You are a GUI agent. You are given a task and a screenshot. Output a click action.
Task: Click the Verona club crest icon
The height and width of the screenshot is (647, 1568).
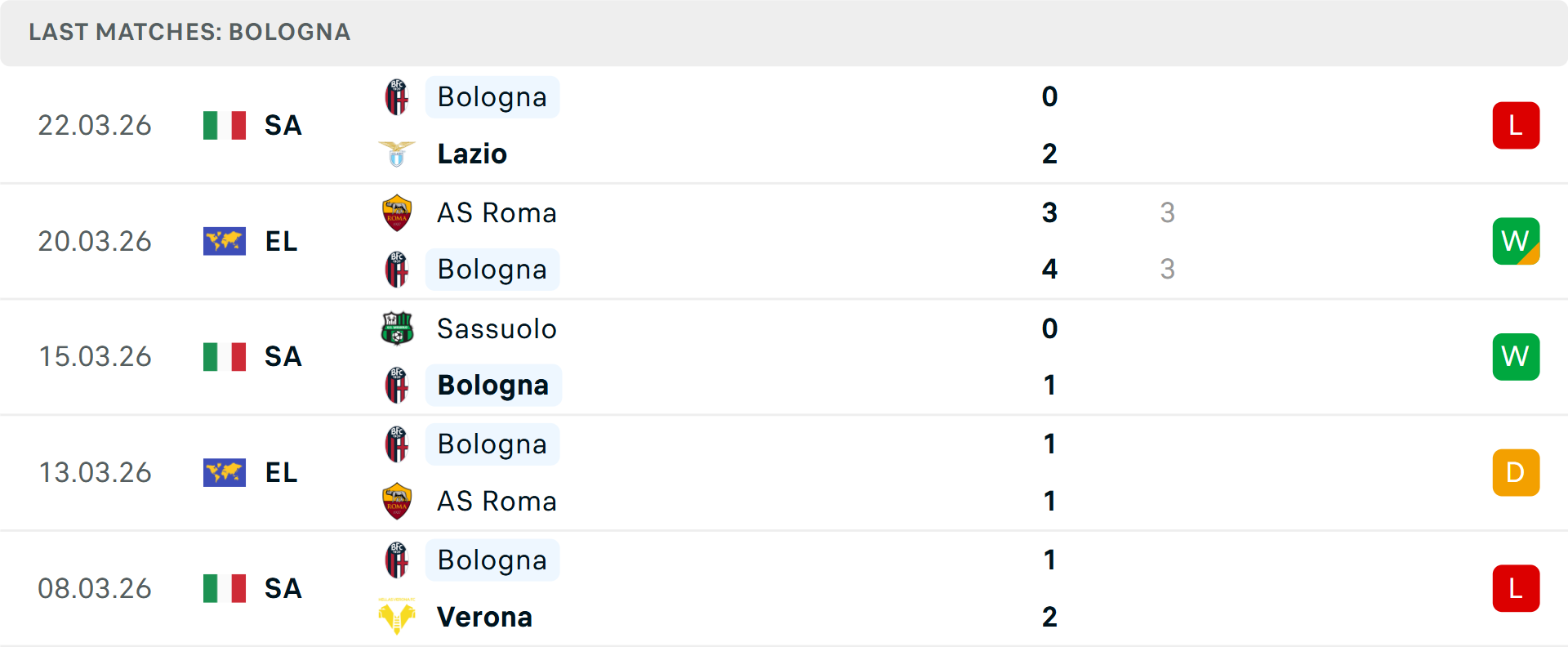(x=397, y=617)
